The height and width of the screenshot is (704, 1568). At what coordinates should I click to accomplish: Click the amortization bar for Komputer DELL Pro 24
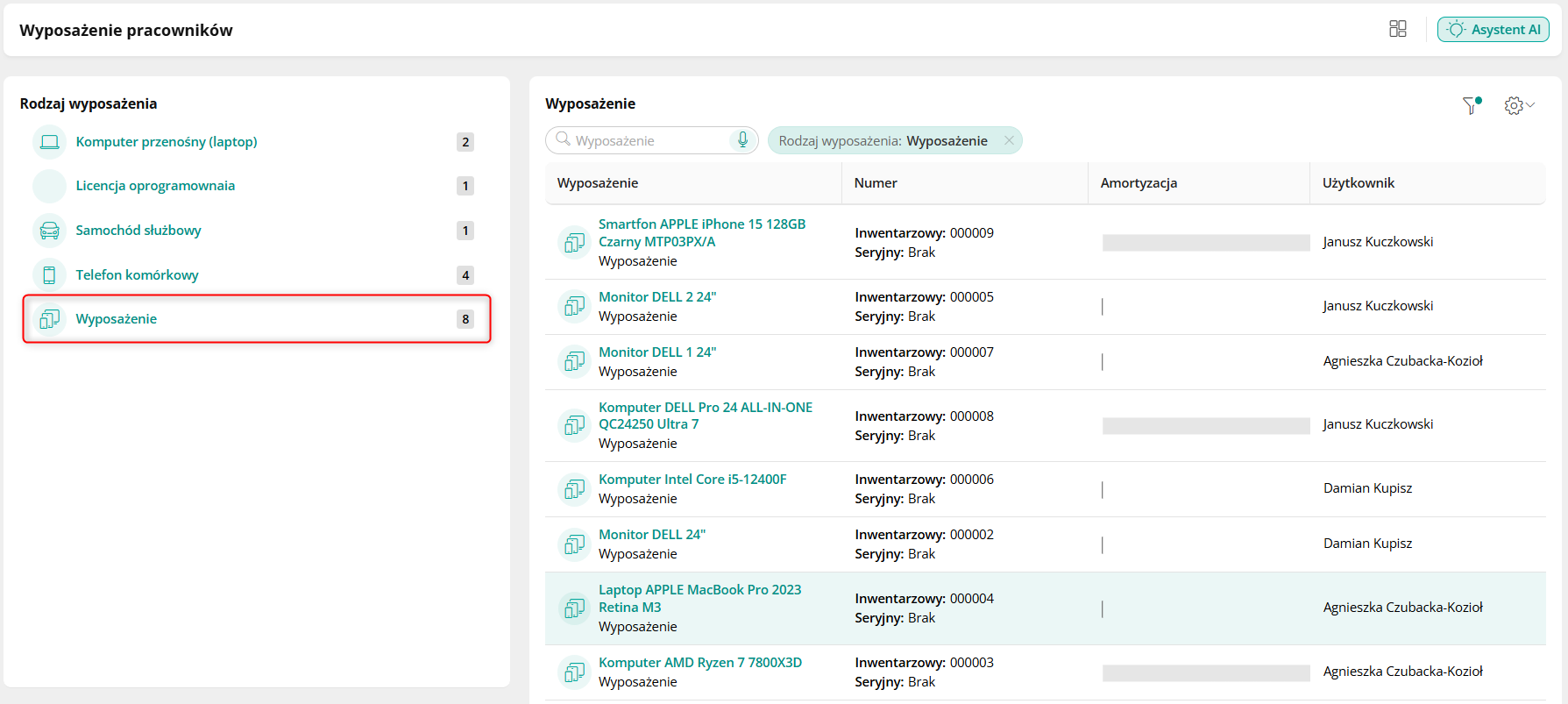tap(1206, 425)
